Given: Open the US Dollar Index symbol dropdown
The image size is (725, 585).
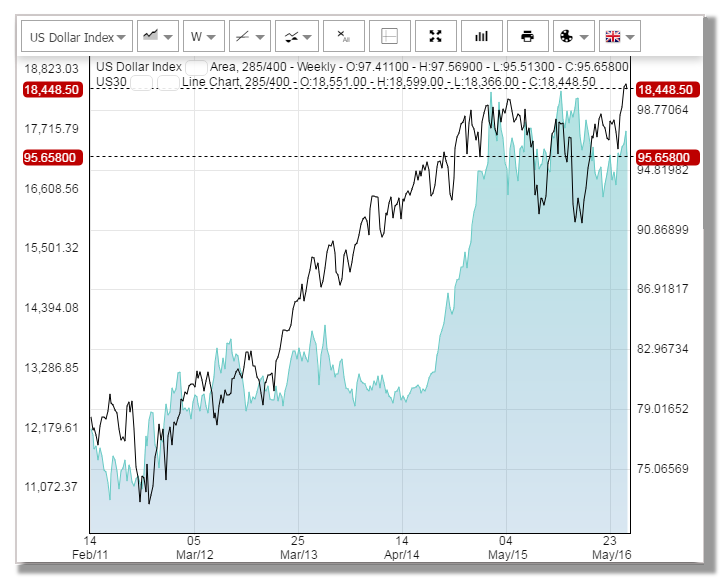Looking at the screenshot, I should click(78, 37).
